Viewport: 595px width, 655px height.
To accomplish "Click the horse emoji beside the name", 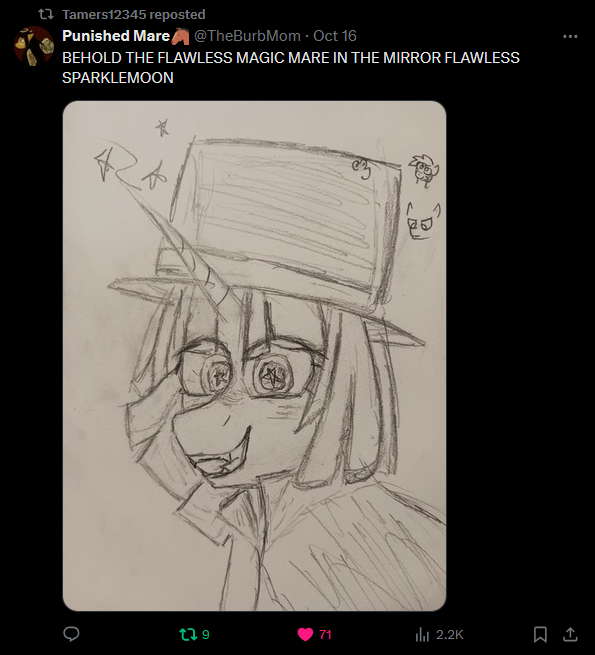I will (x=181, y=36).
